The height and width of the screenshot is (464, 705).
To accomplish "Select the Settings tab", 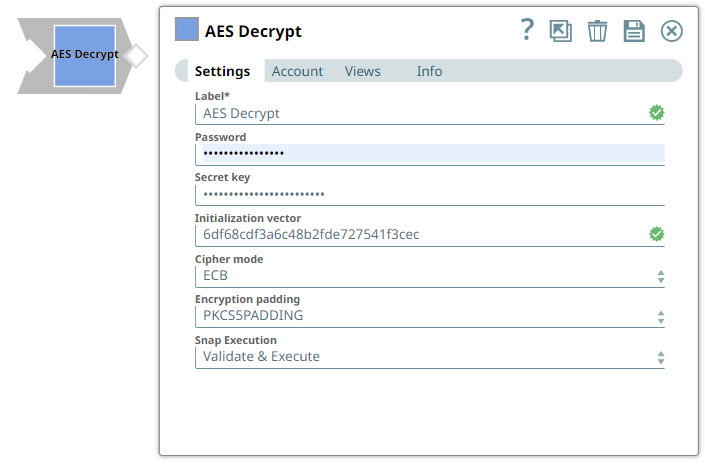I will point(222,71).
